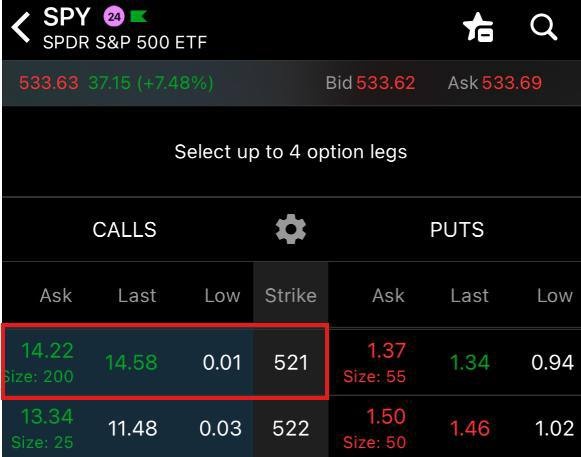
Task: Tap the puts Low column header
Action: [x=555, y=295]
